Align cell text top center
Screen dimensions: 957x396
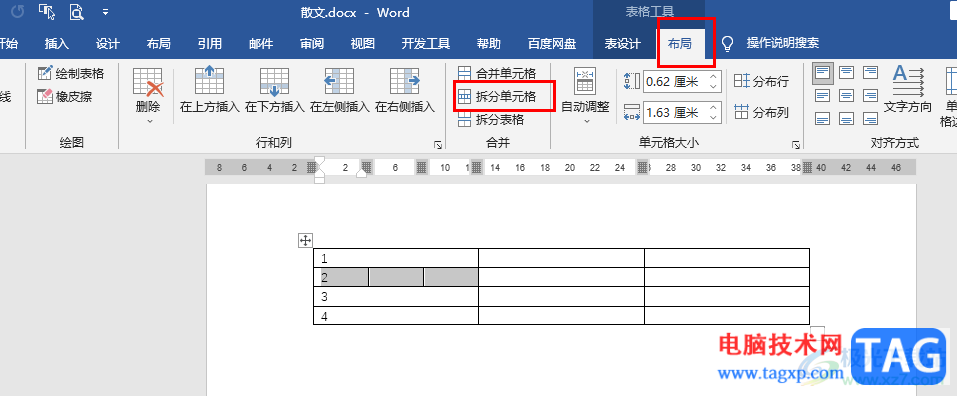click(846, 73)
